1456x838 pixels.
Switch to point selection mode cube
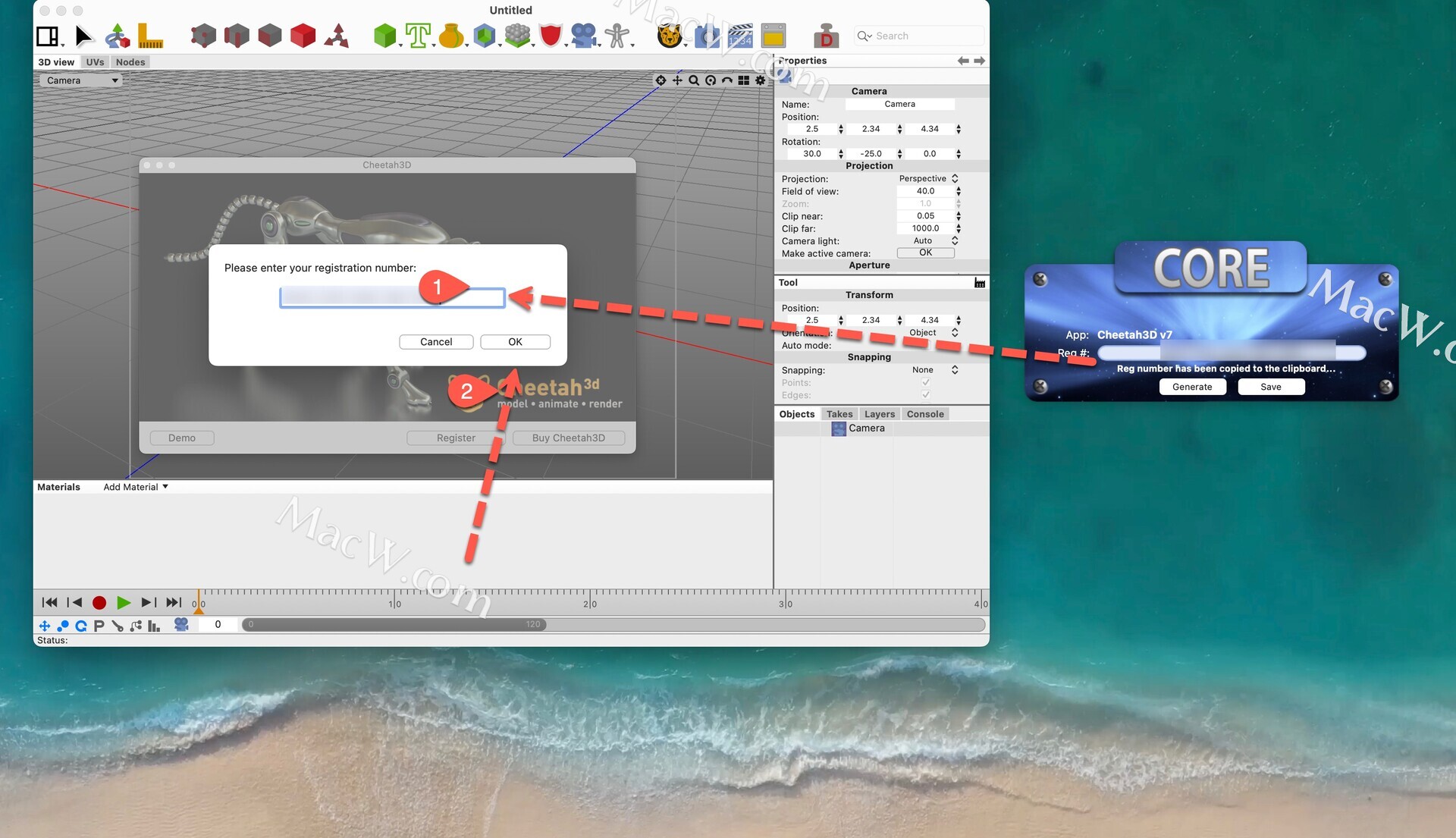[x=203, y=36]
